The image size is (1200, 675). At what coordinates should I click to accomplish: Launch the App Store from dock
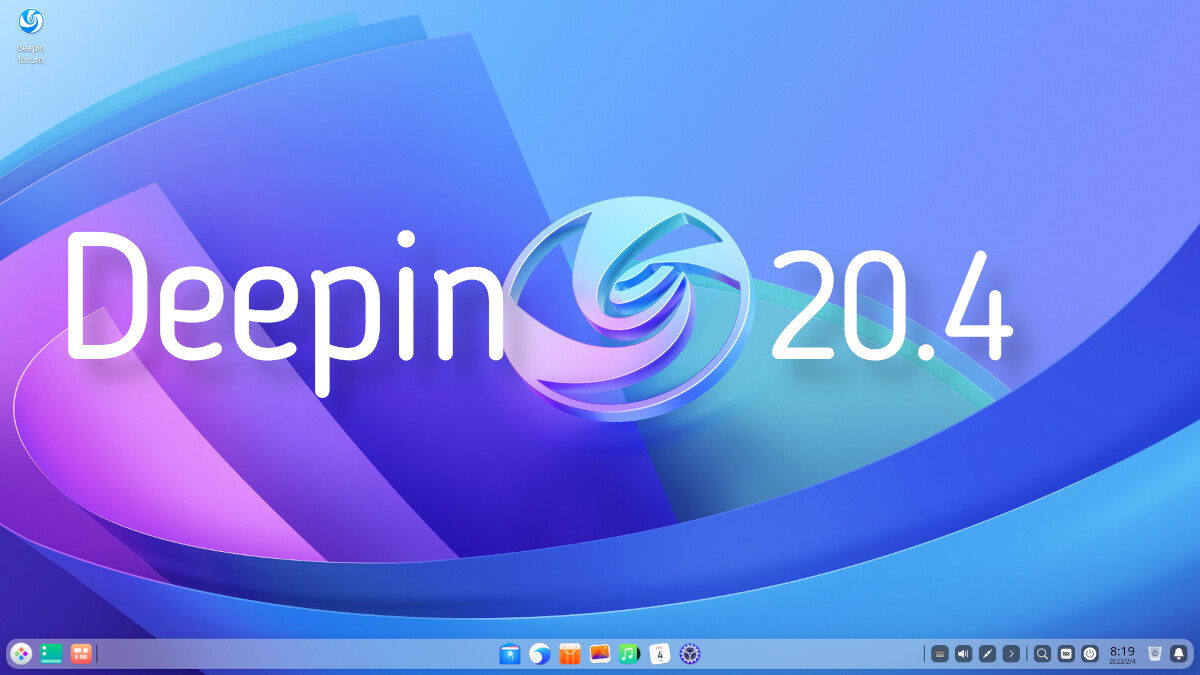point(570,654)
